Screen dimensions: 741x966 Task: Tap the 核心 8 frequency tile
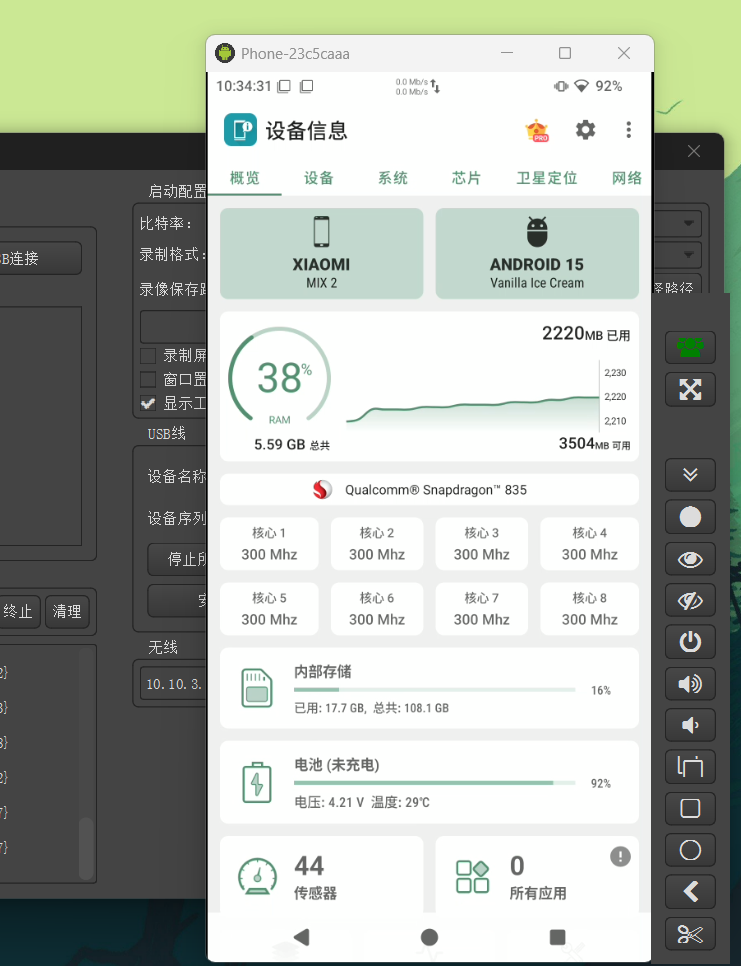589,609
